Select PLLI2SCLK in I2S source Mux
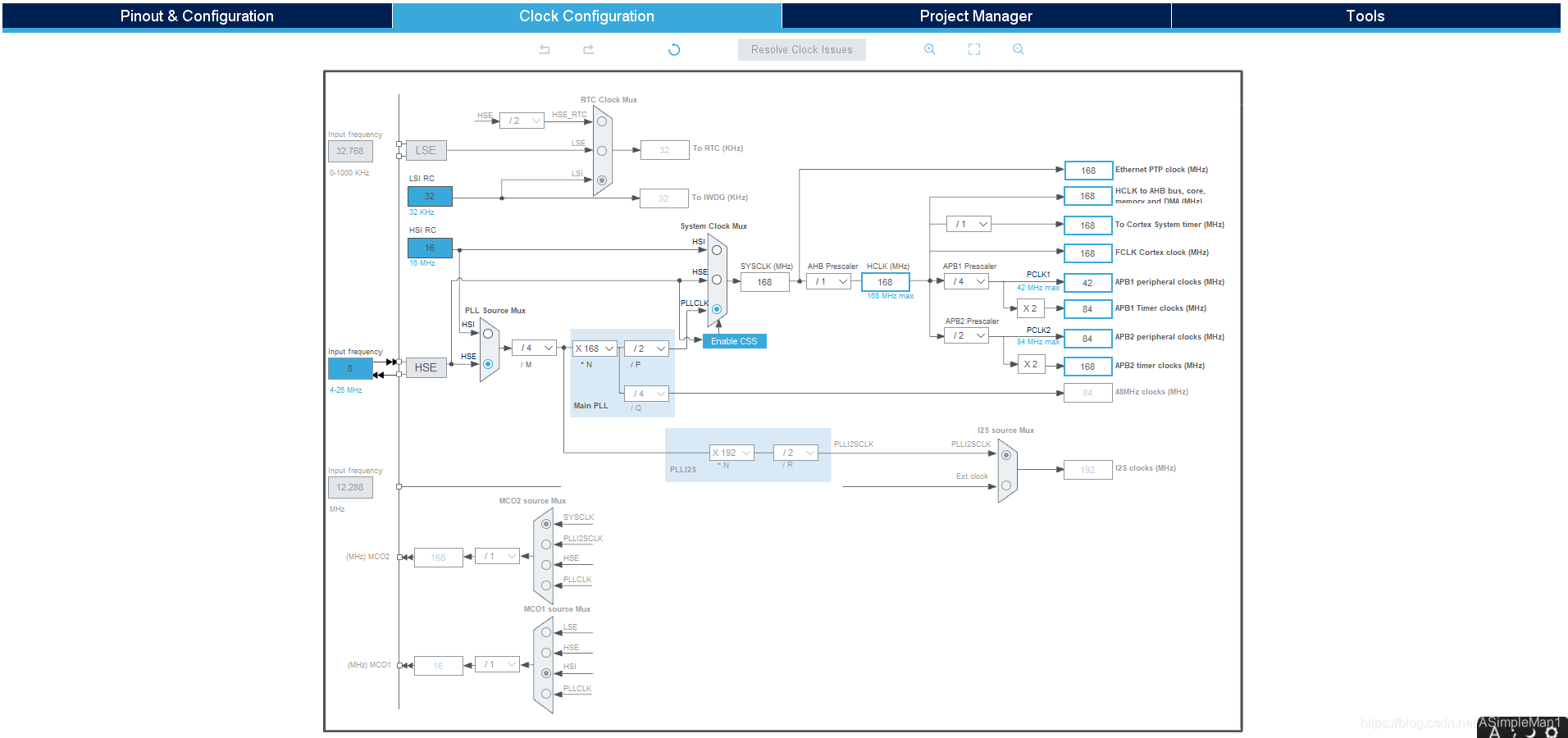The image size is (1568, 738). click(x=1006, y=455)
